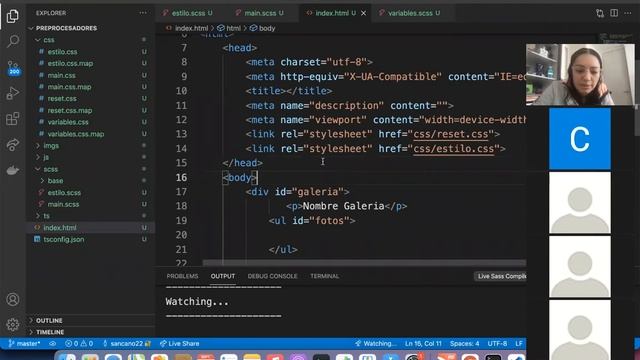640x360 pixels.
Task: Open main.scss file in explorer
Action: click(x=63, y=204)
